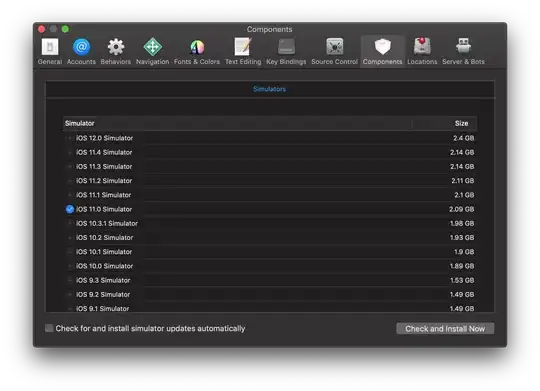Switch to Text Editing preferences
Viewport: 540px width, 391px height.
coord(243,51)
